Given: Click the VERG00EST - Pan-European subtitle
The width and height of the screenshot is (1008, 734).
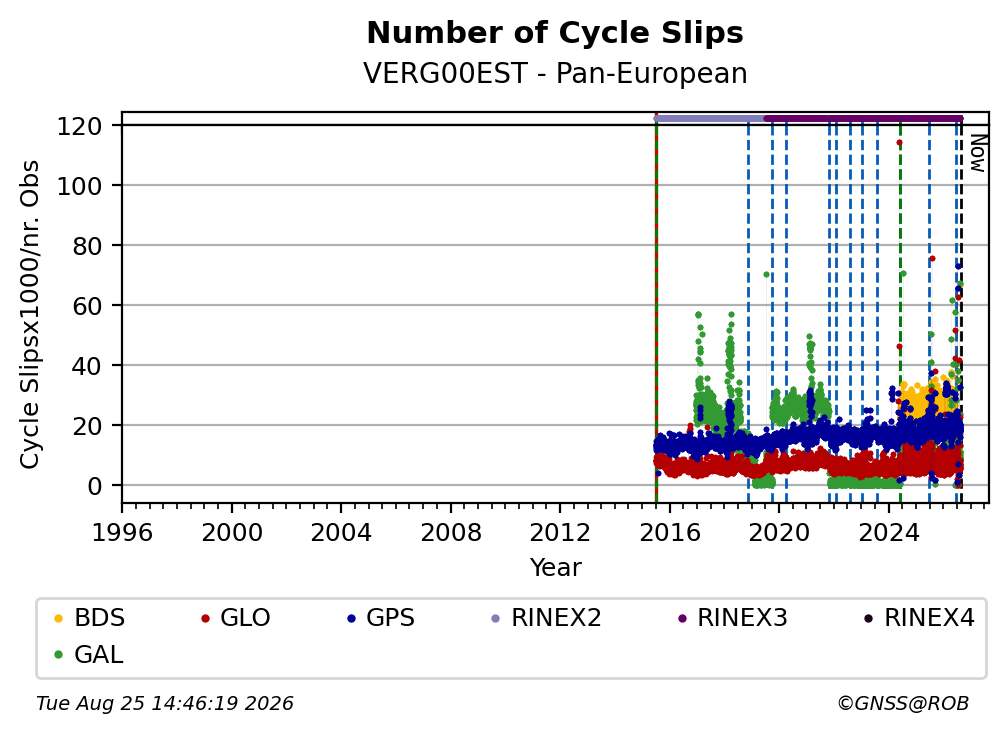Looking at the screenshot, I should (x=555, y=73).
